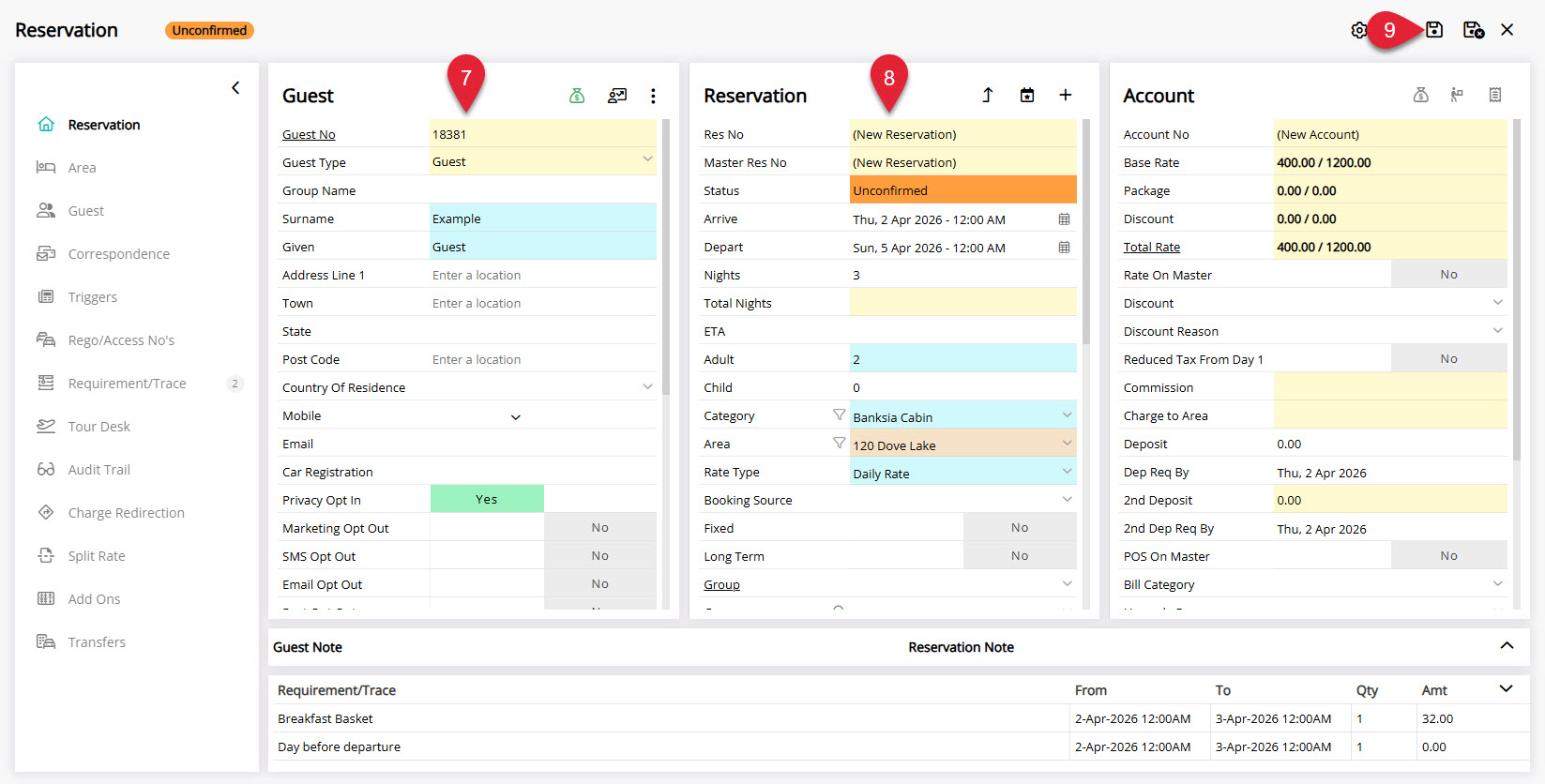Collapse the notes section chevron

[1507, 645]
